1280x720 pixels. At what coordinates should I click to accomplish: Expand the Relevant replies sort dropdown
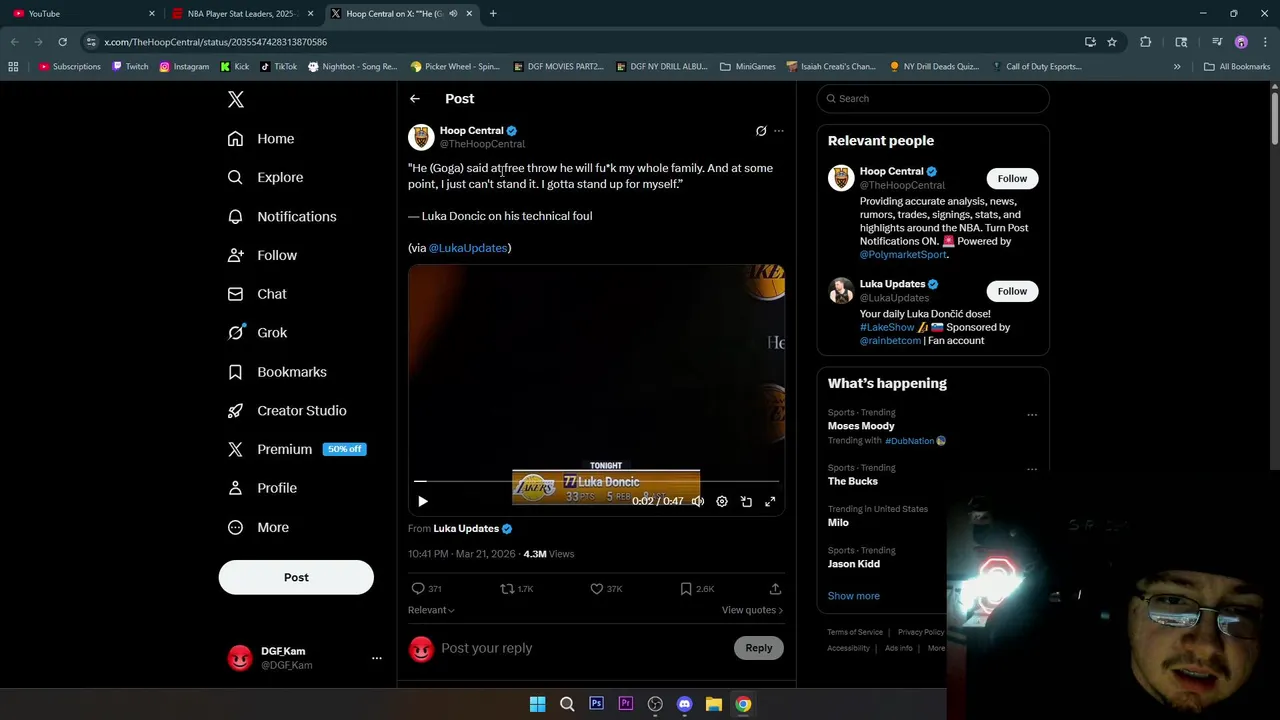pos(431,610)
